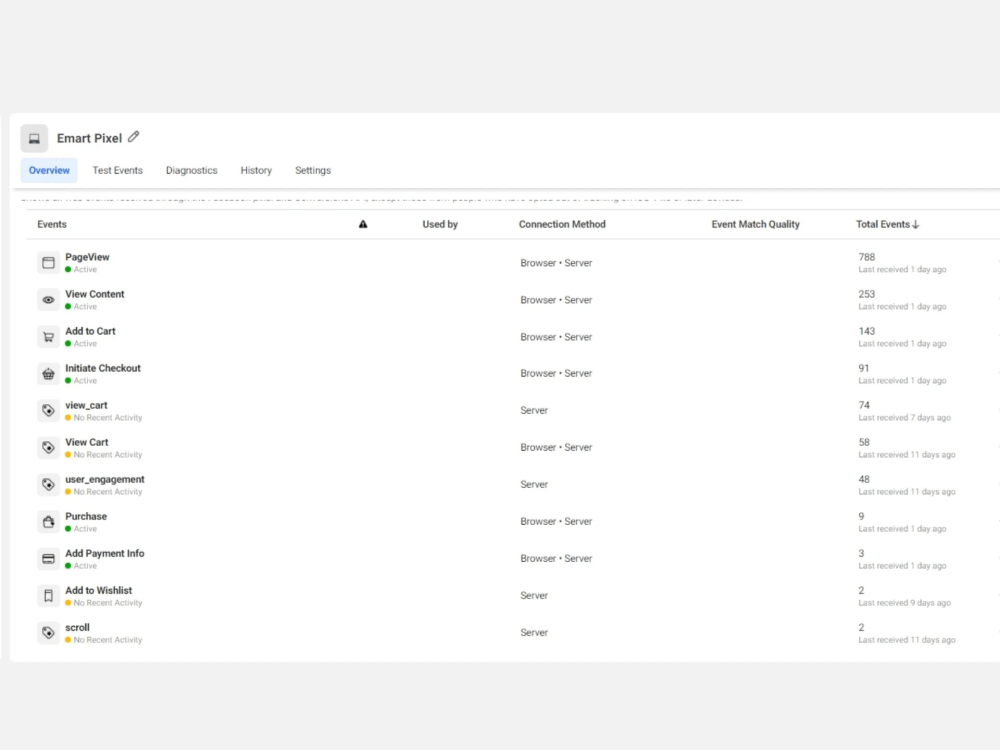Click the Event Match Quality header
Viewport: 1000px width, 750px height.
pyautogui.click(x=755, y=224)
